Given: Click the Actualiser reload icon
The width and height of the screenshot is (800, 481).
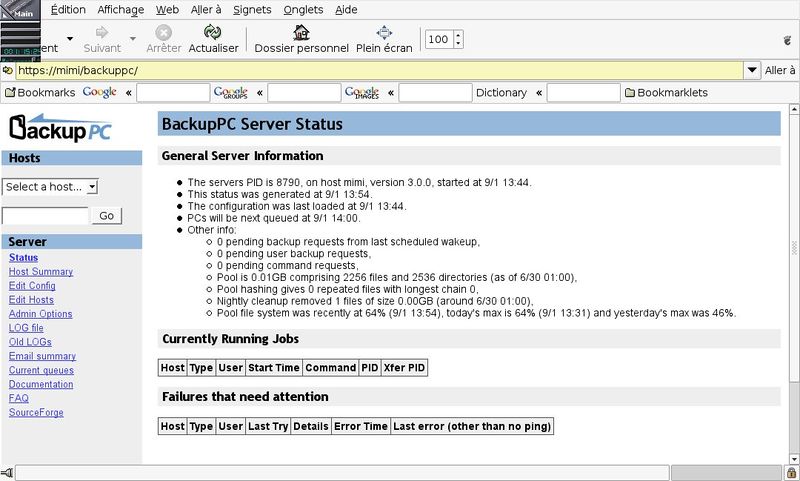Looking at the screenshot, I should pos(213,33).
